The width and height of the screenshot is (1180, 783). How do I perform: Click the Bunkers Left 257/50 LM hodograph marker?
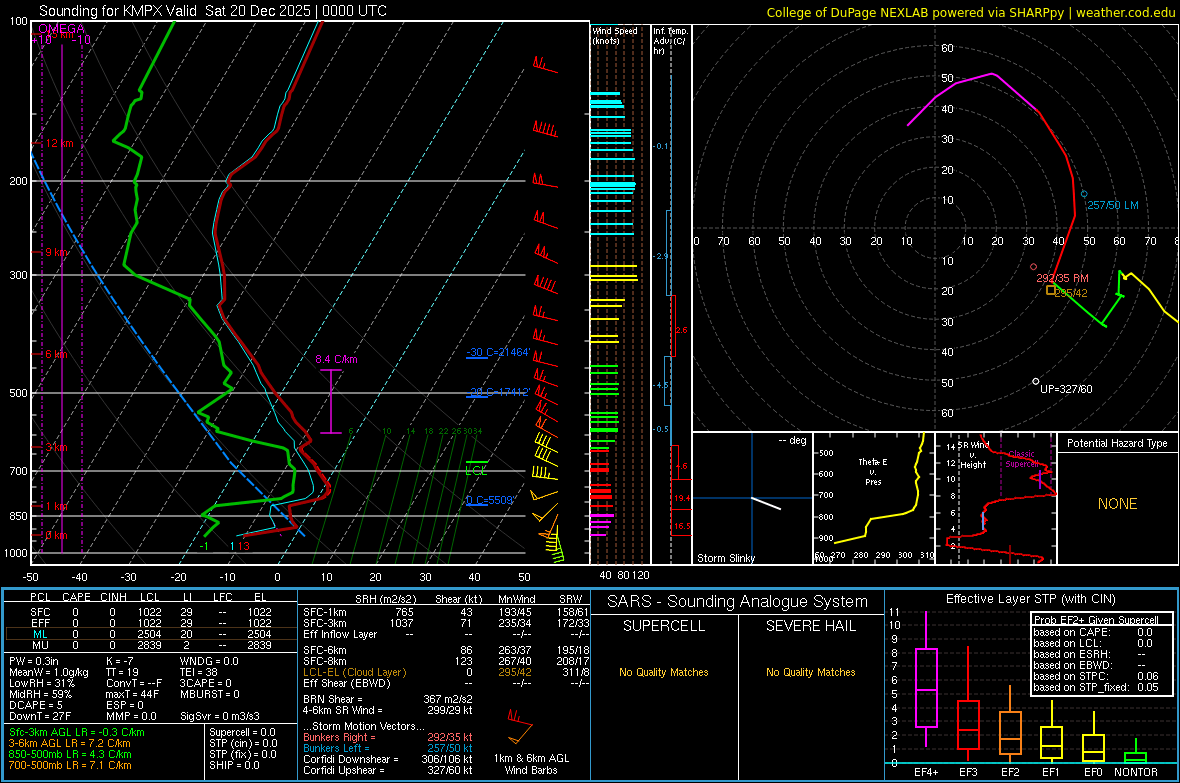point(1084,194)
